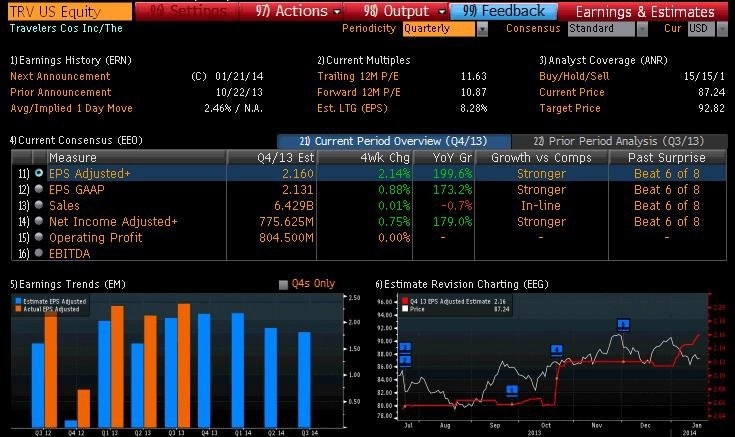Click the September event marker on revision chart
735x437 pixels.
tap(512, 391)
